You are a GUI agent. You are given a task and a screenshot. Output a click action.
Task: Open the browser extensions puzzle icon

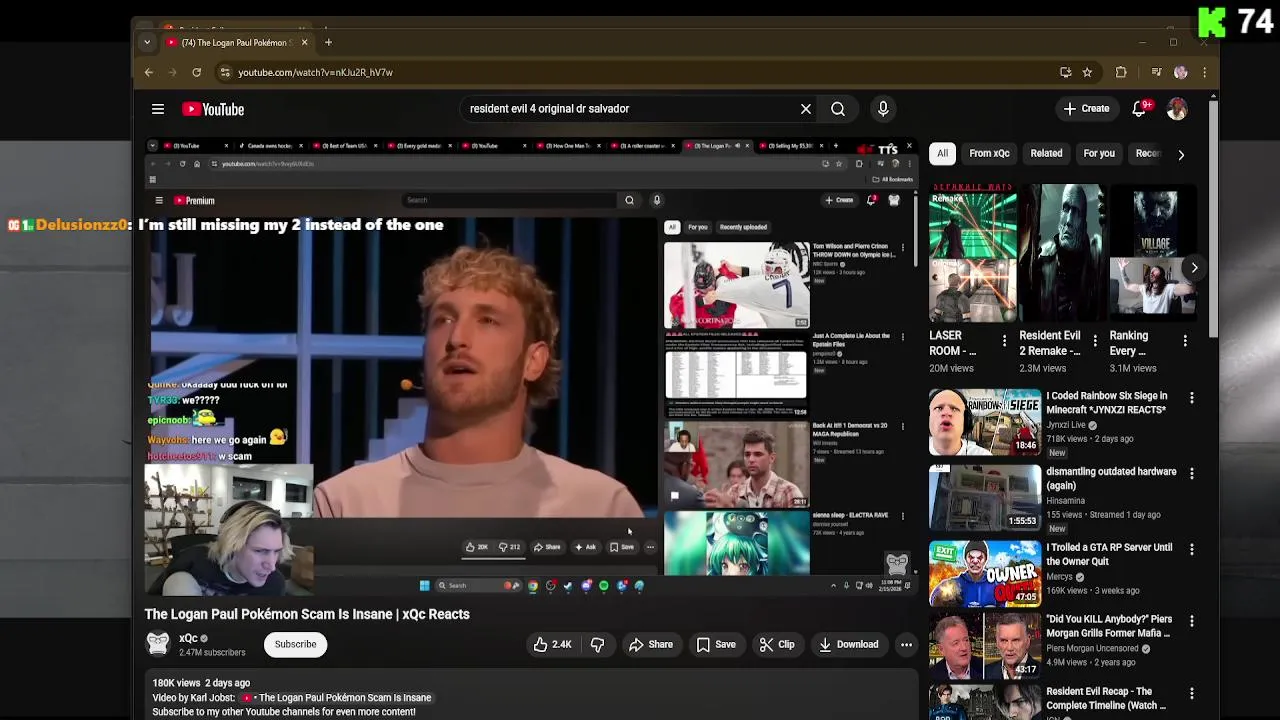pos(1121,72)
